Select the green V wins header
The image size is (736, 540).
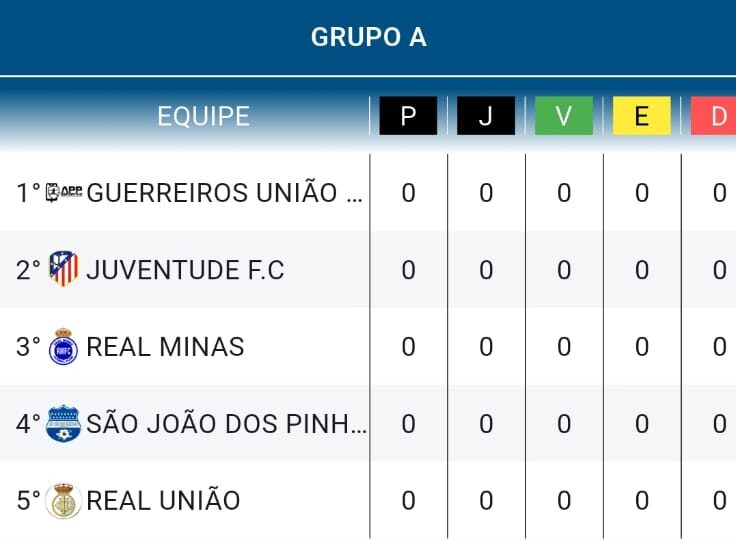(x=564, y=116)
